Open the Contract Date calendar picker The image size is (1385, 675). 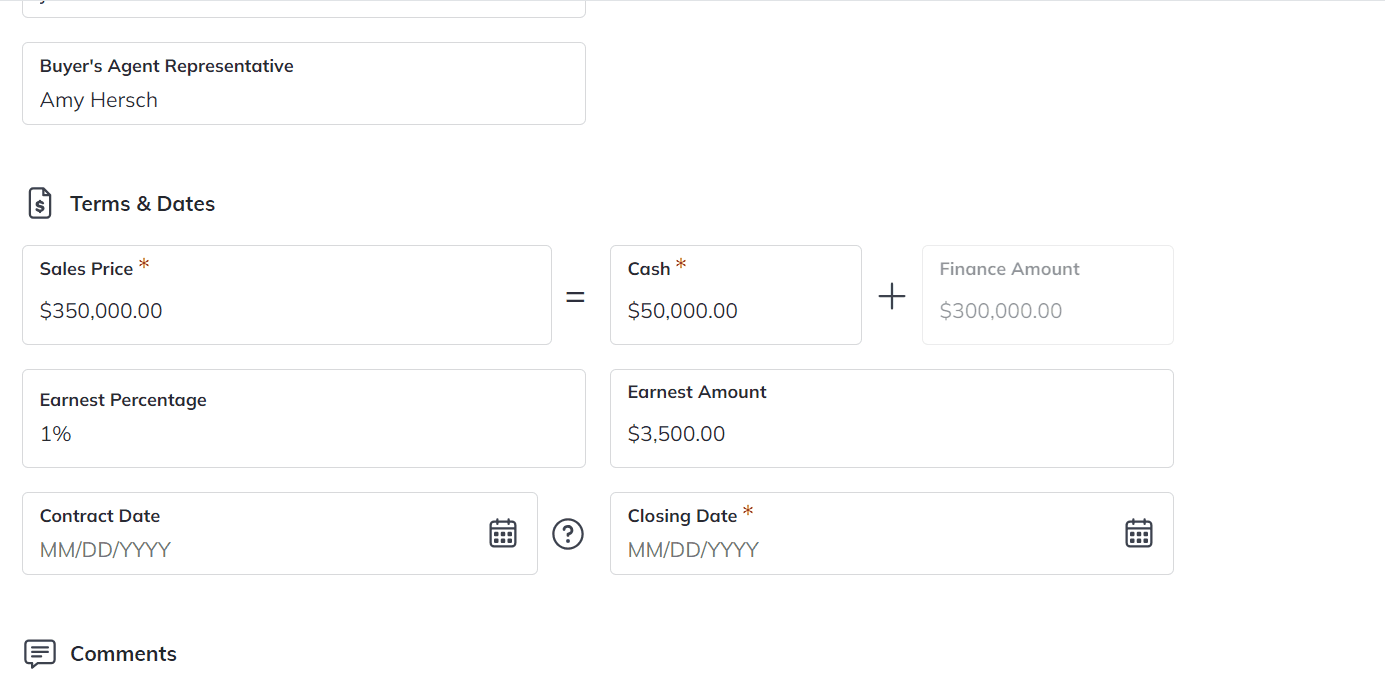(502, 533)
